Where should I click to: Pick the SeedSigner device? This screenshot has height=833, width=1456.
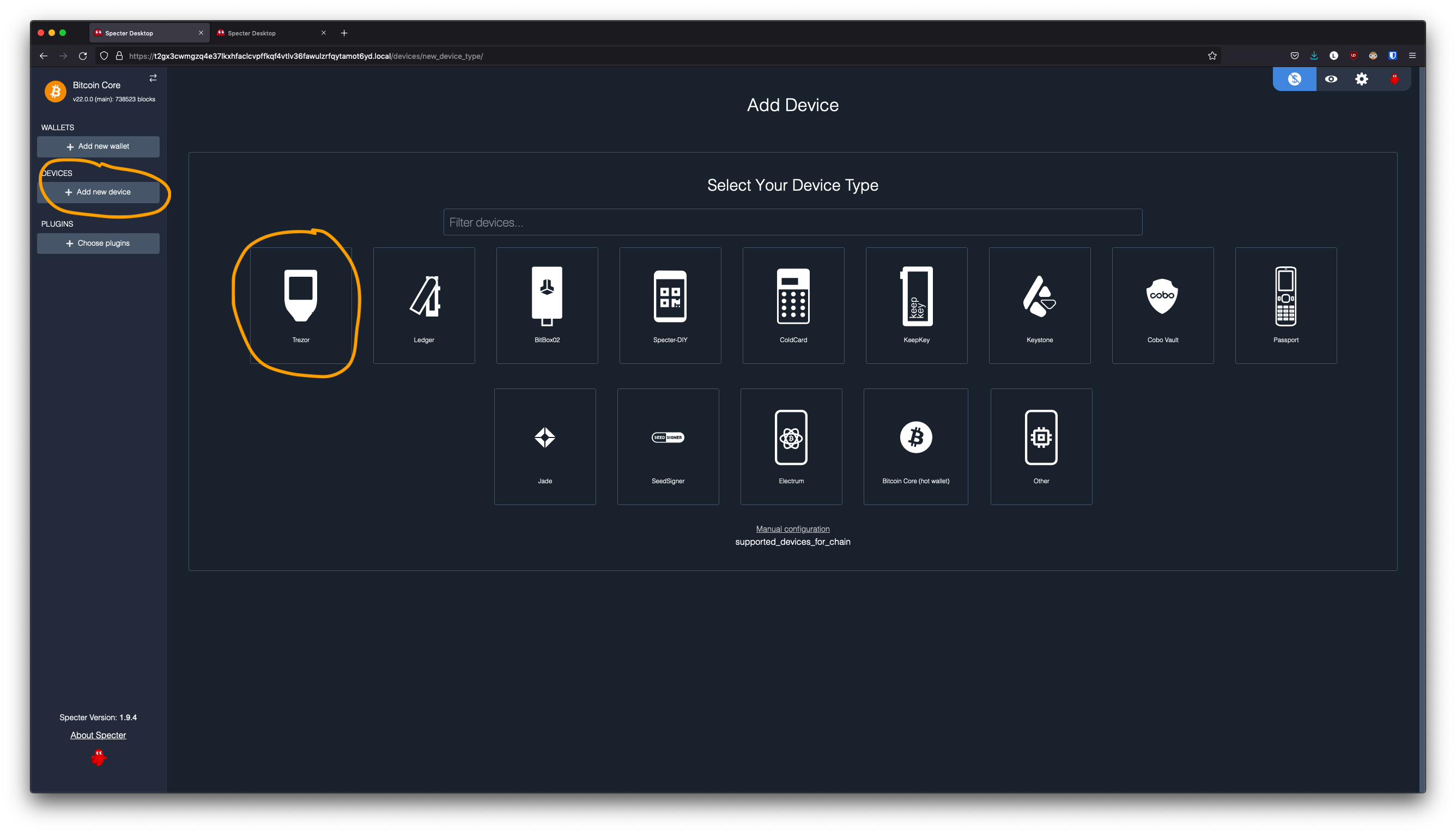pyautogui.click(x=668, y=446)
